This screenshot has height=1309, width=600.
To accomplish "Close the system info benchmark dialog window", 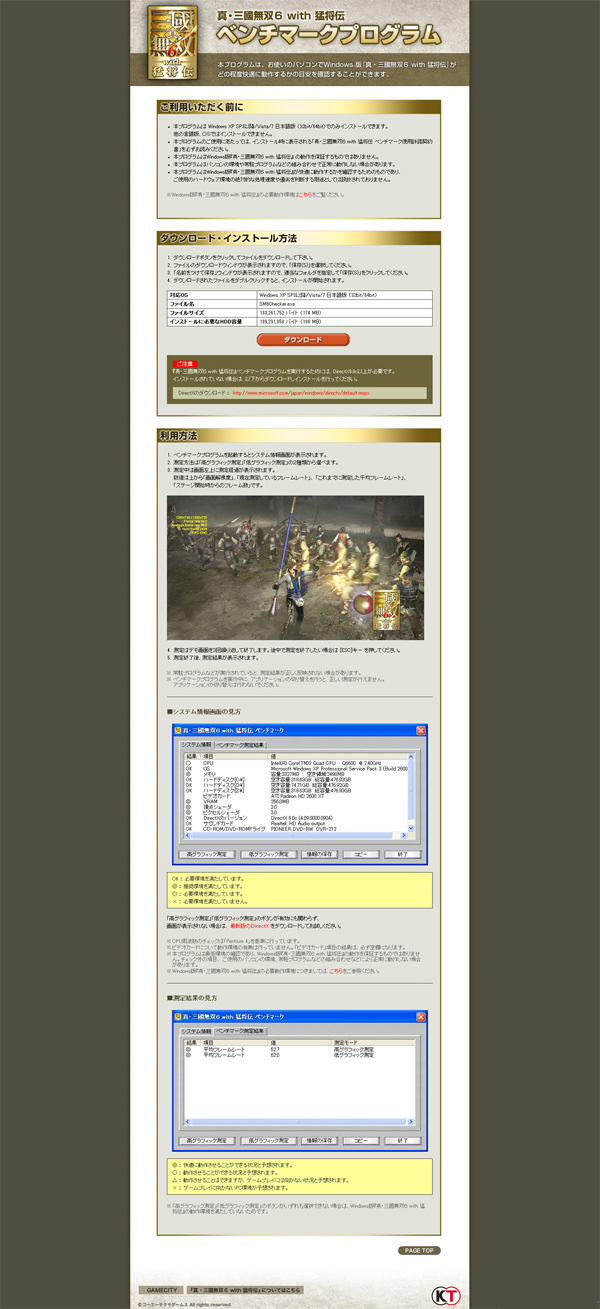I will coord(421,731).
